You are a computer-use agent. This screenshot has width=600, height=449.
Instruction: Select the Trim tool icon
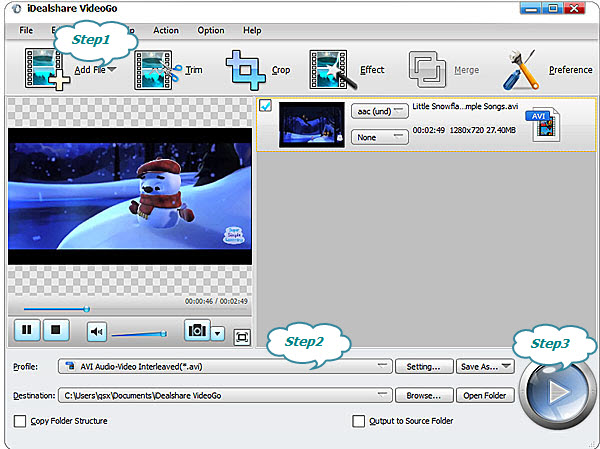click(x=158, y=70)
